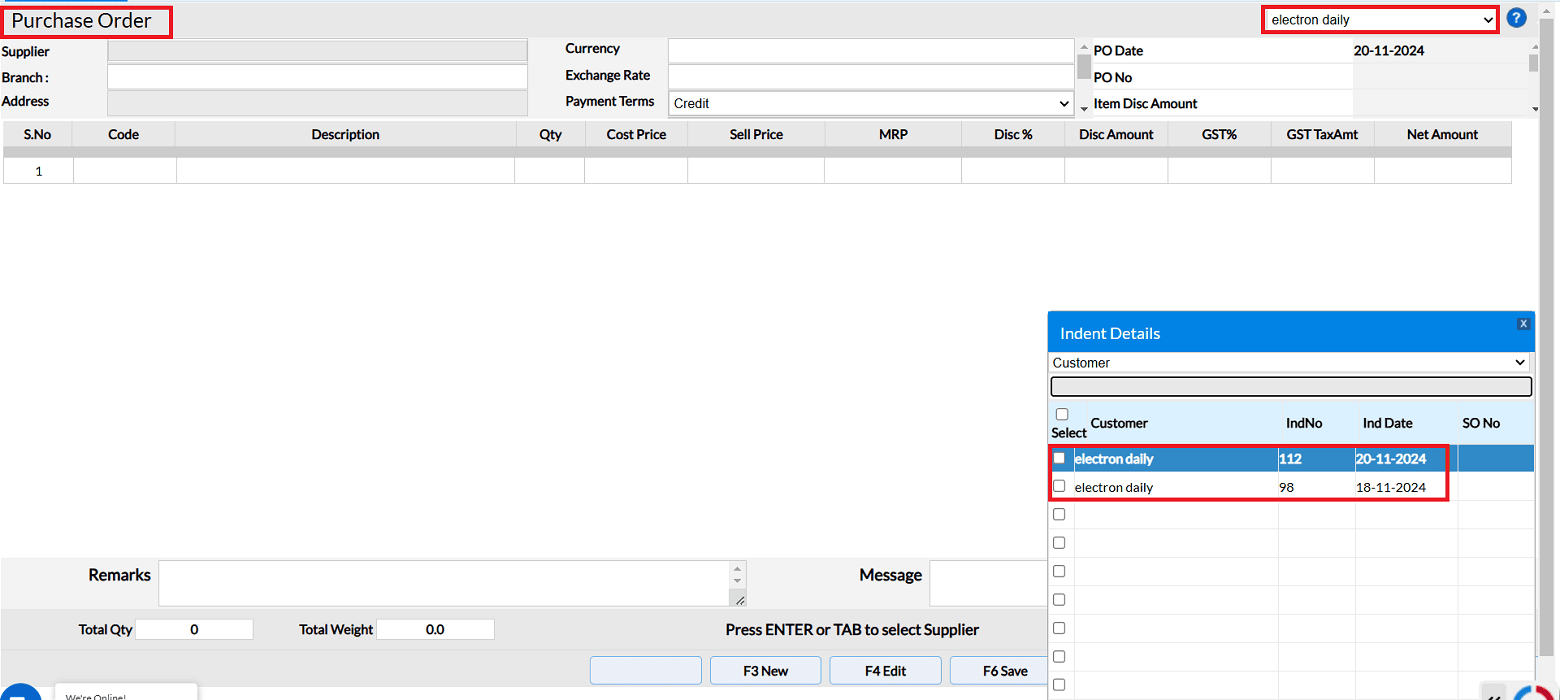Close the Indent Details popup
1560x700 pixels.
tap(1523, 324)
